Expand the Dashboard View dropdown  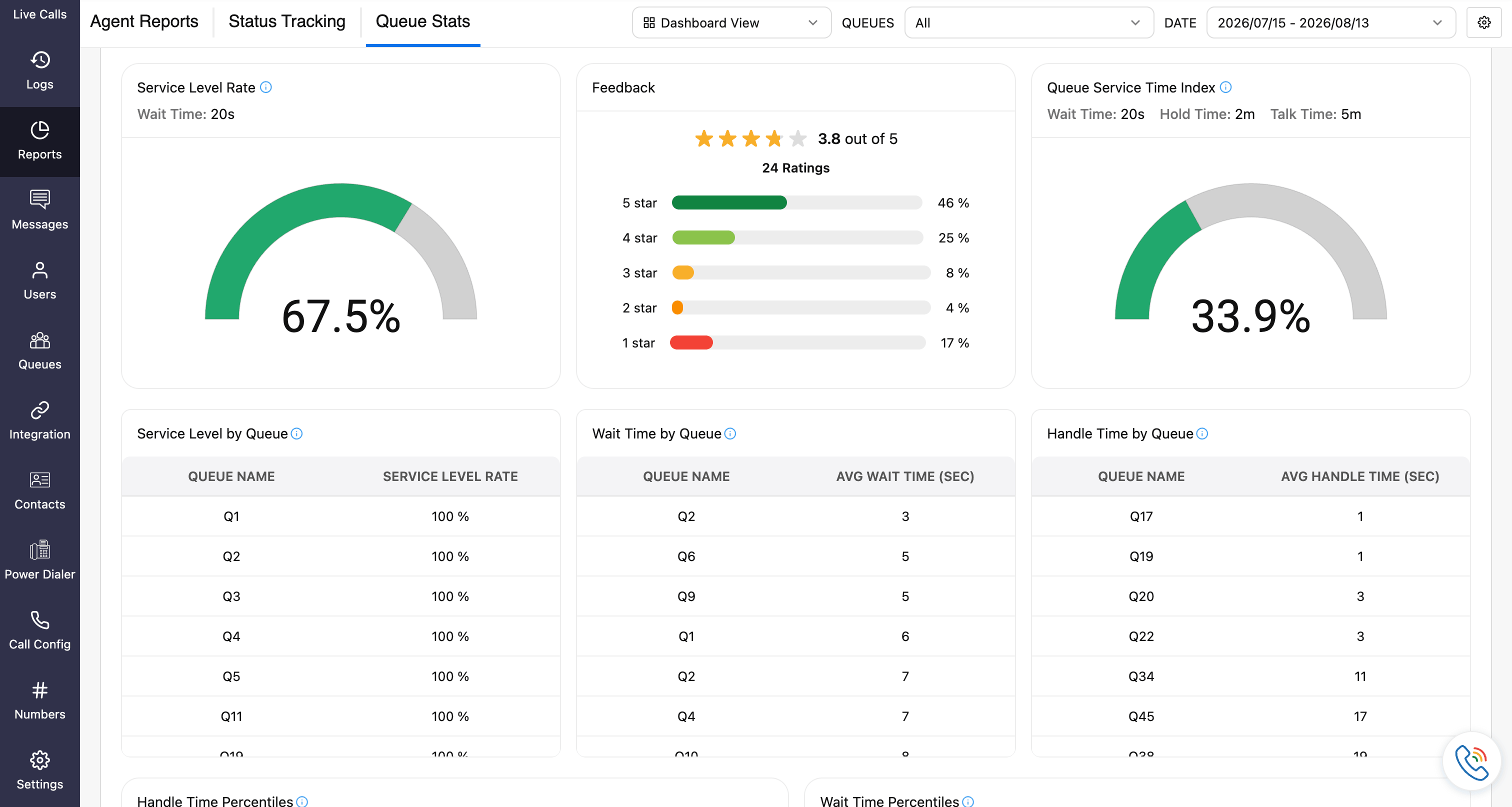coord(731,23)
